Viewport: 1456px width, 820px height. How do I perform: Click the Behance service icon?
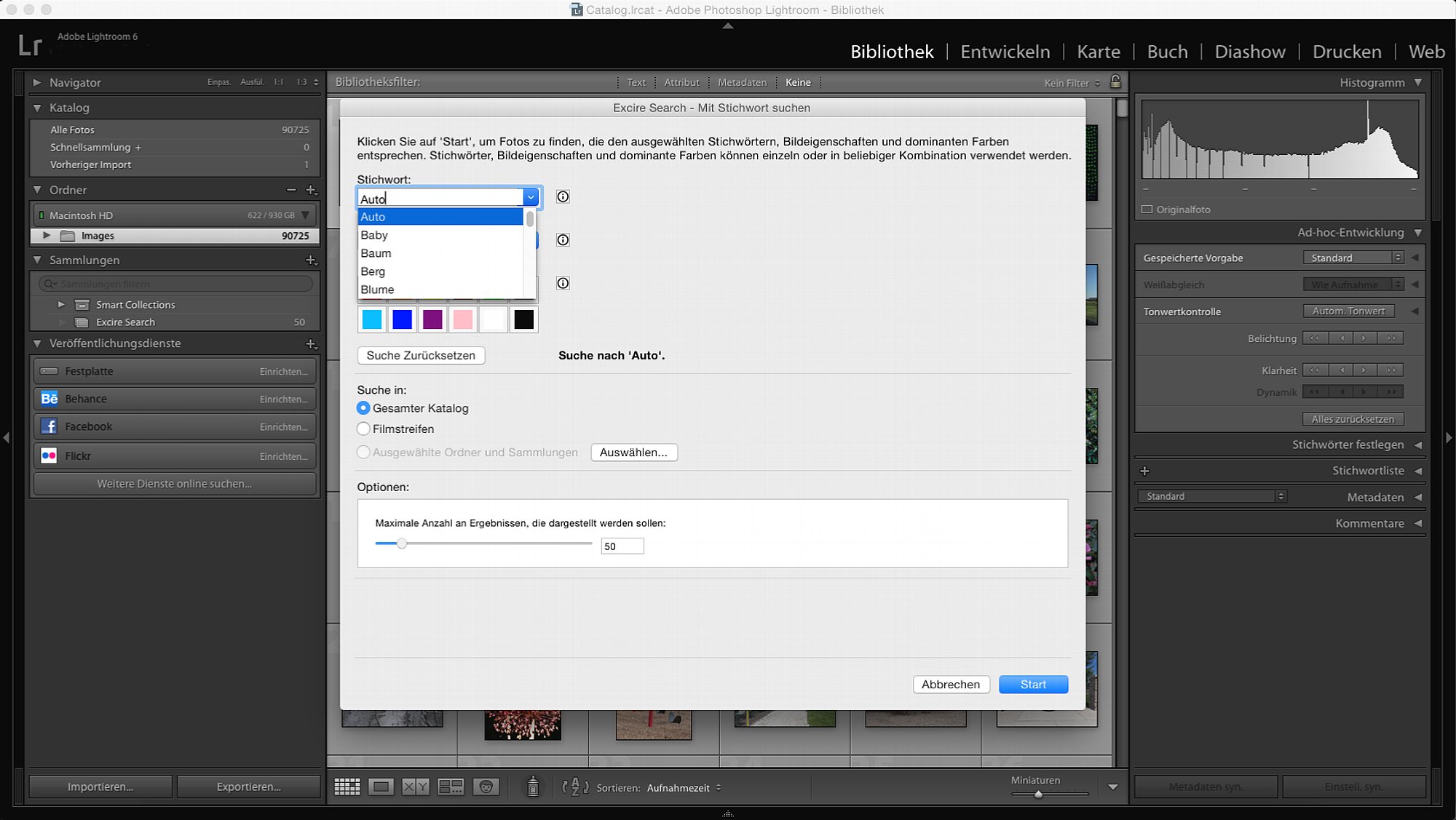click(x=49, y=399)
